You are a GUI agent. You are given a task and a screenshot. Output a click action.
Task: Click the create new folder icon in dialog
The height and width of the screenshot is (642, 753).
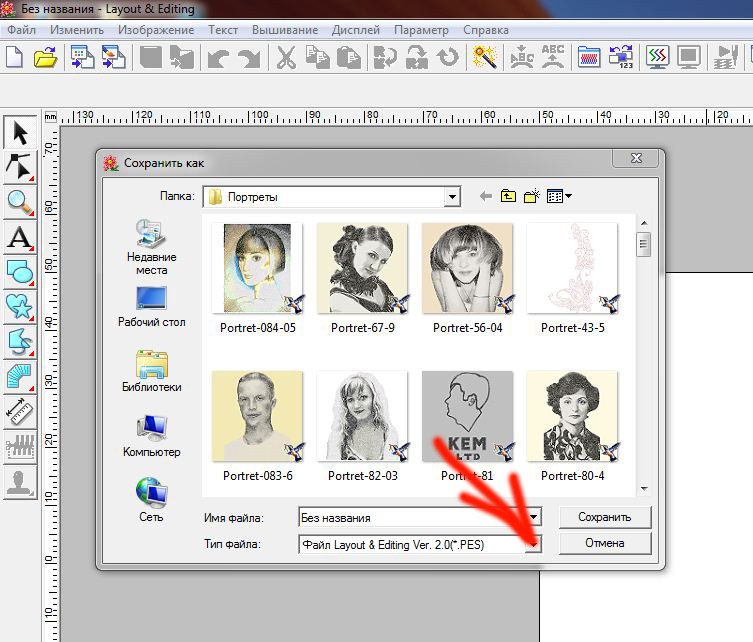tap(533, 196)
